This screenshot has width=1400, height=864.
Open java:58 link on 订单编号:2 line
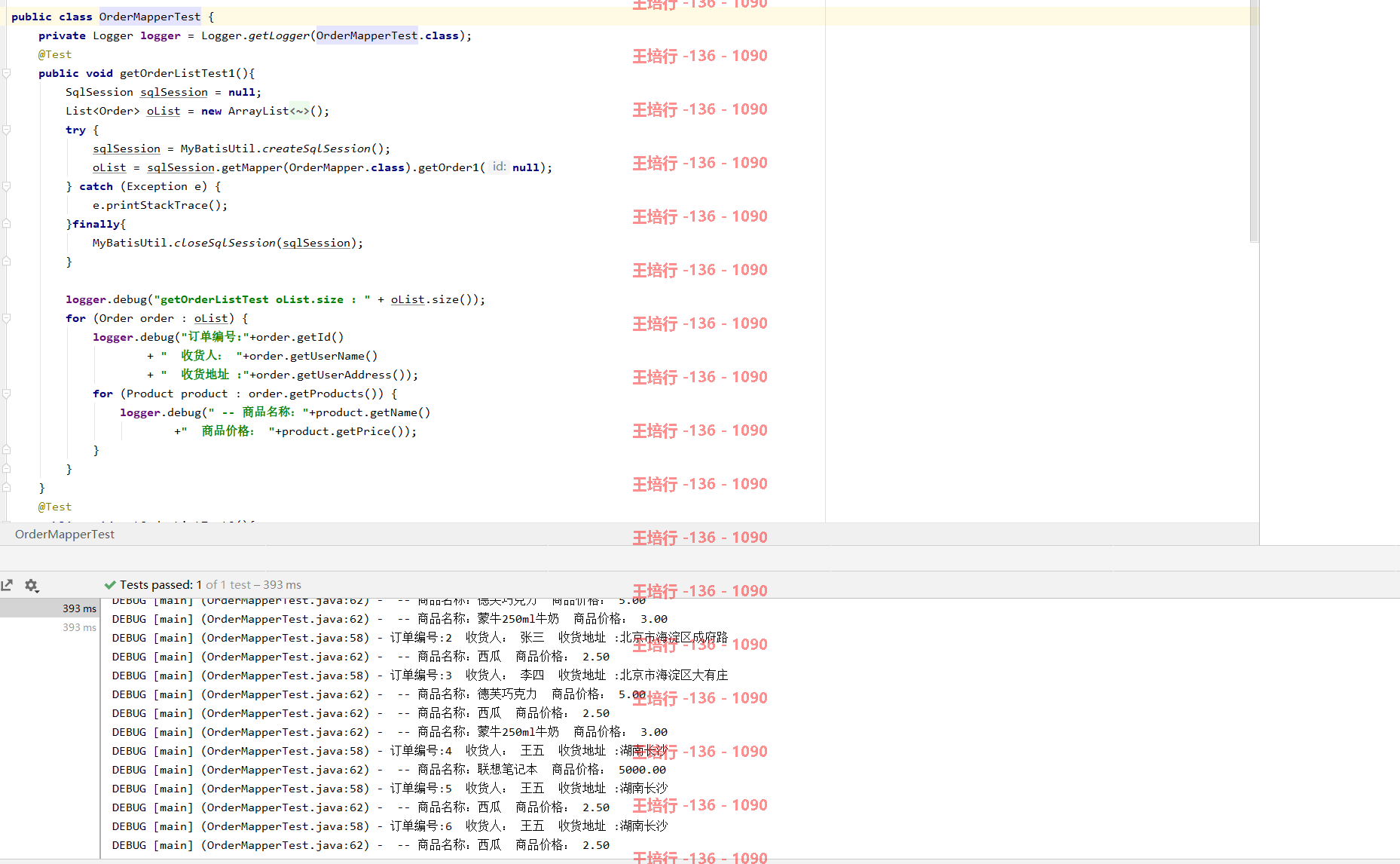[x=286, y=638]
